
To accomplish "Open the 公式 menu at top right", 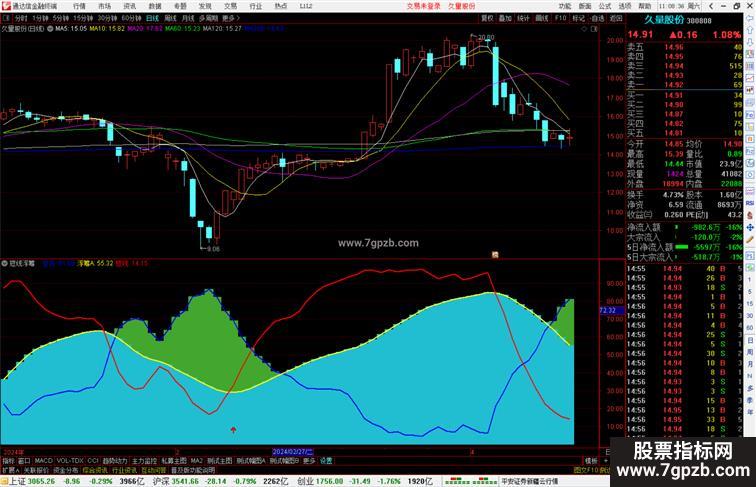I will coord(605,6).
